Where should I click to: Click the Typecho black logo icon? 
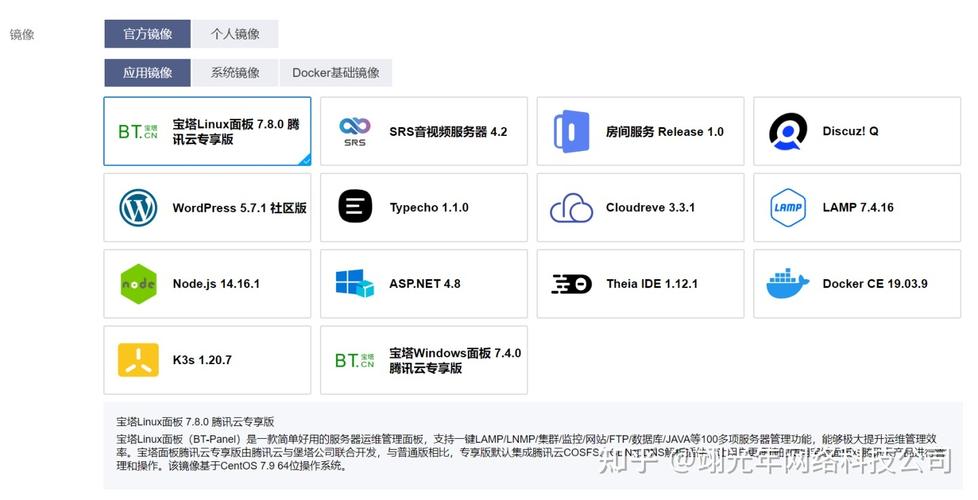coord(355,206)
